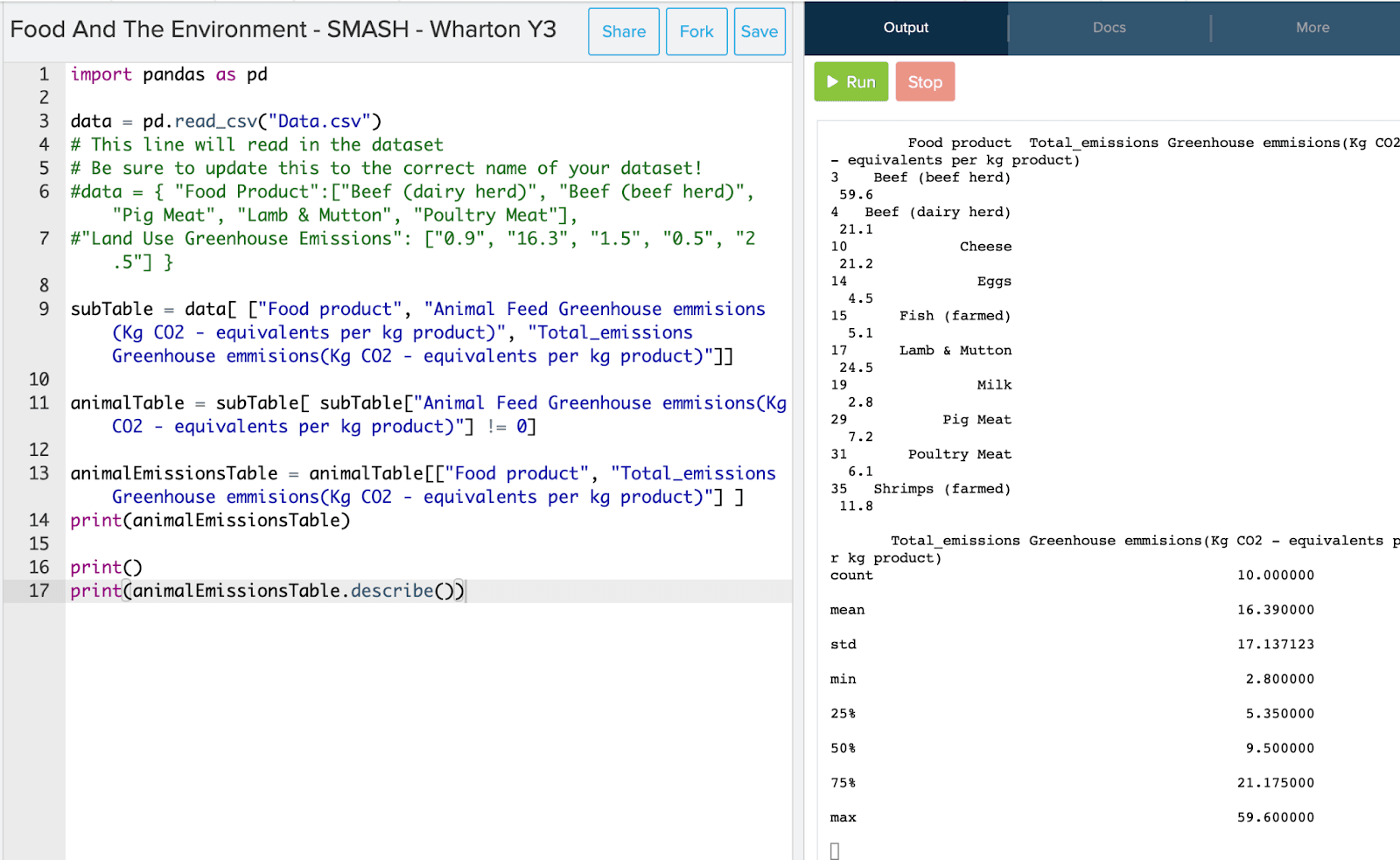Click the output console cursor at bottom

(x=835, y=850)
